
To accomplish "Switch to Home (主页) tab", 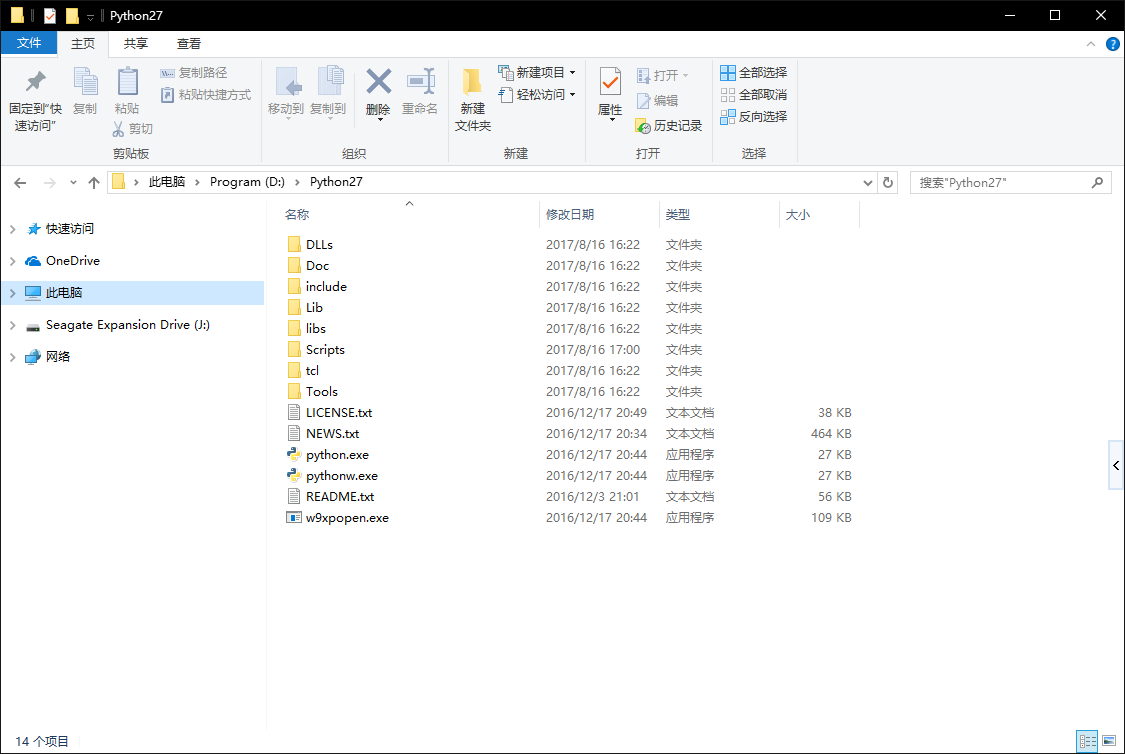I will click(x=83, y=44).
